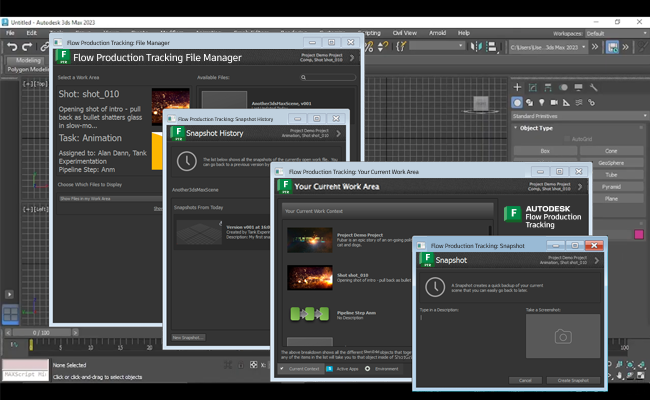Screen dimensions: 650x400
Task: Select the Systems category icon
Action: pyautogui.click(x=592, y=102)
